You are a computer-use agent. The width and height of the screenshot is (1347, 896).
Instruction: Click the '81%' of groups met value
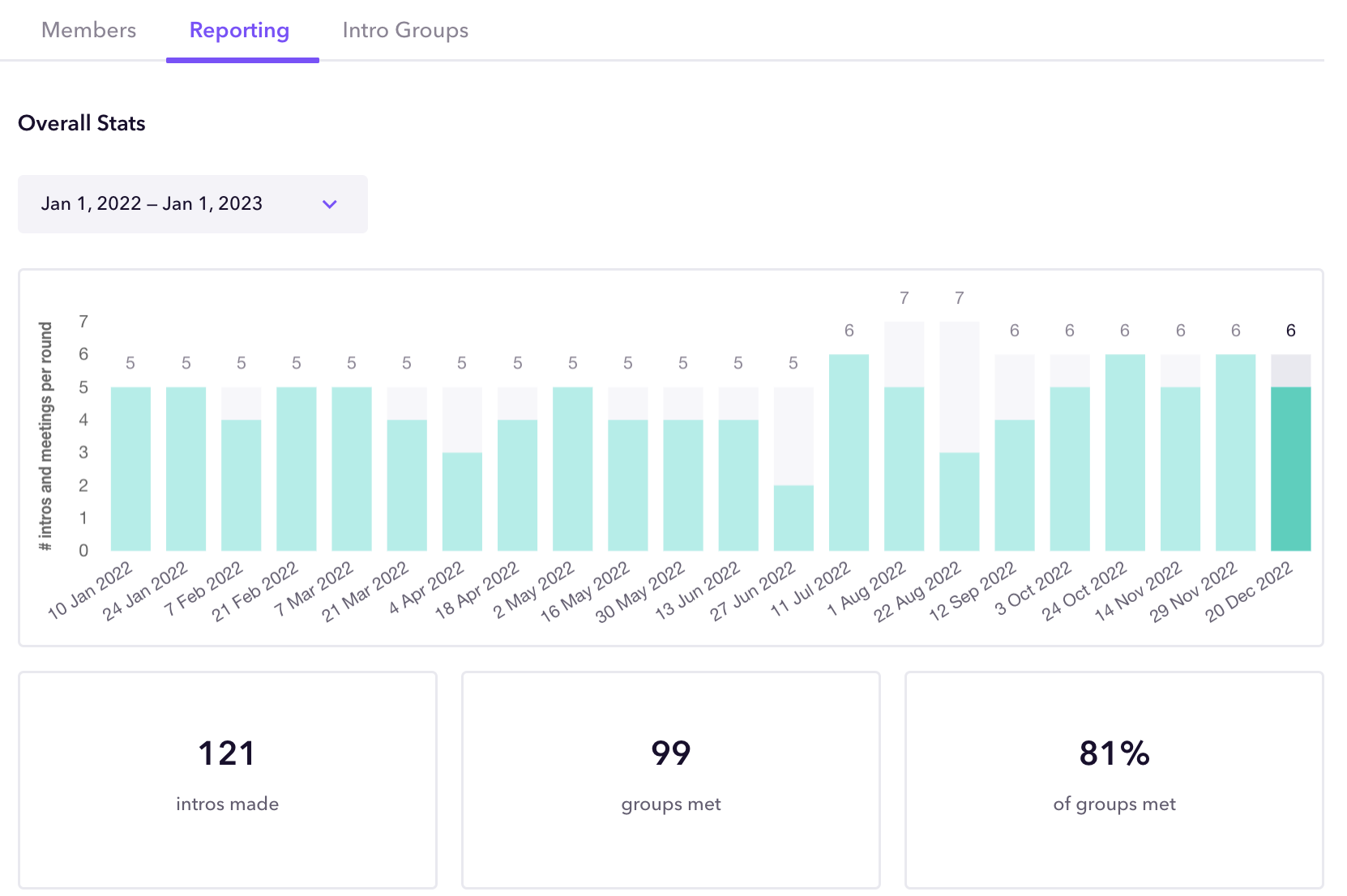(x=1114, y=753)
